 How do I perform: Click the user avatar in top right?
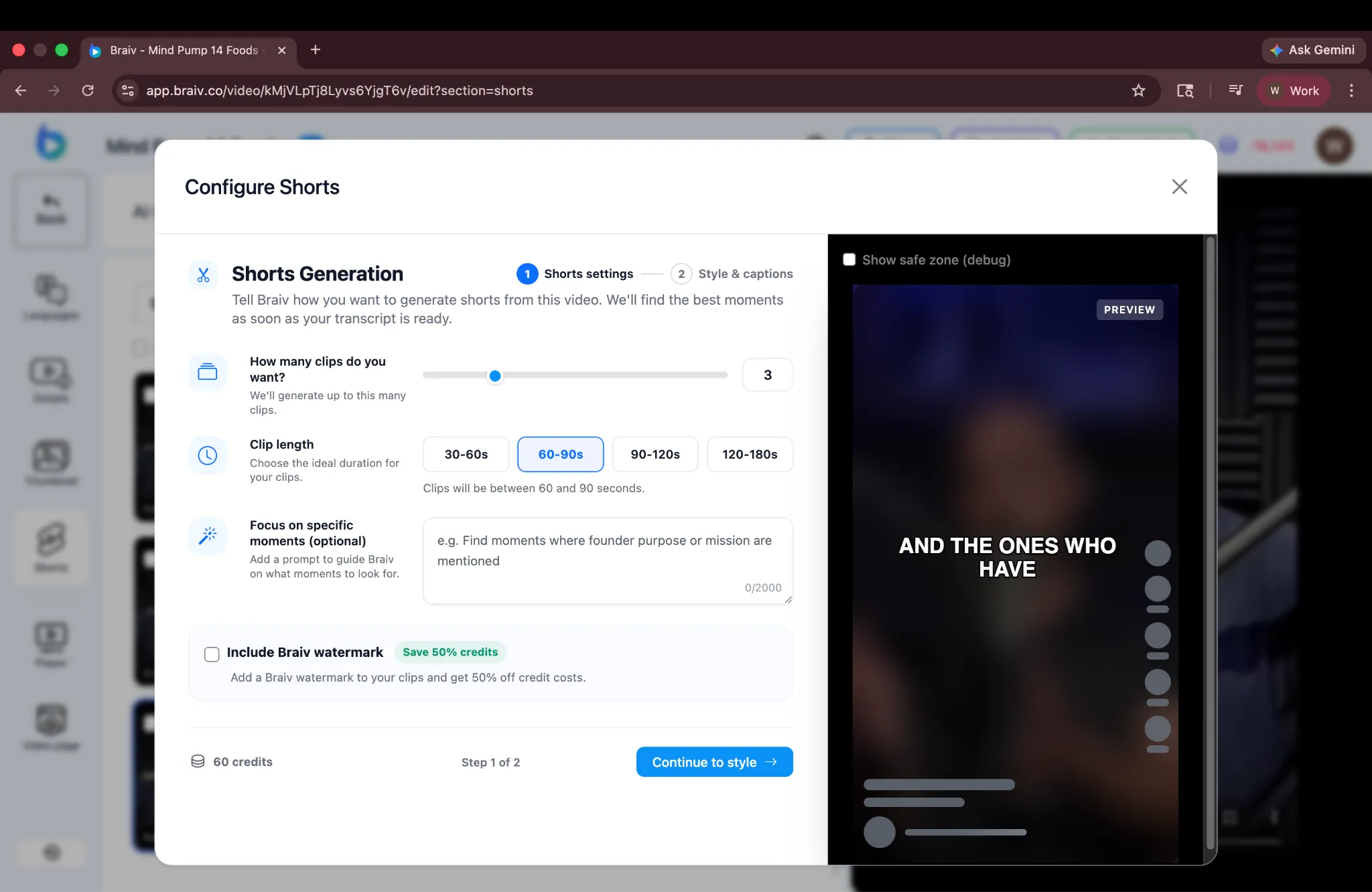point(1334,145)
